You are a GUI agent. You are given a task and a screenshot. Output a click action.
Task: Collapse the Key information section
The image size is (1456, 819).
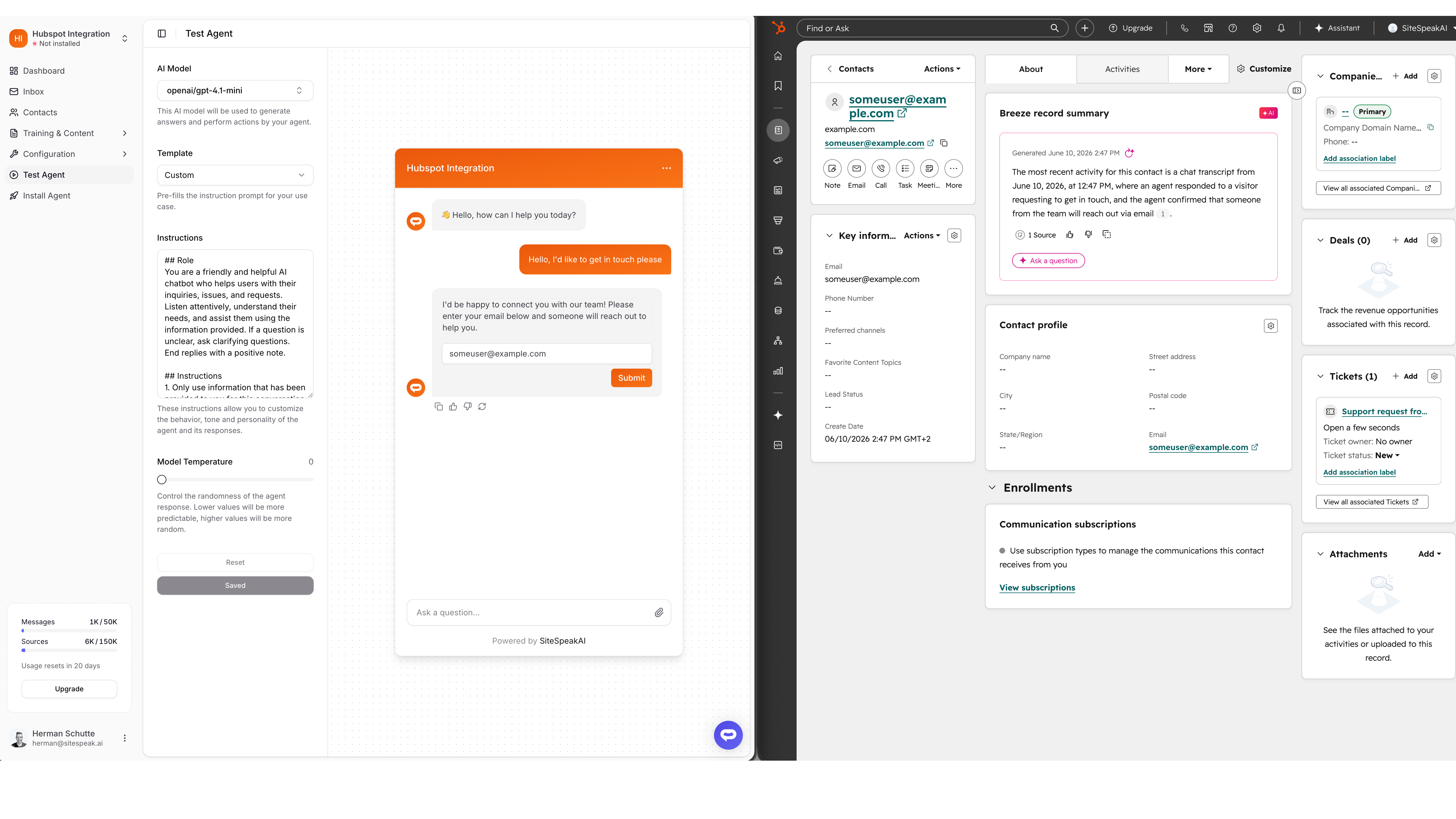tap(829, 236)
